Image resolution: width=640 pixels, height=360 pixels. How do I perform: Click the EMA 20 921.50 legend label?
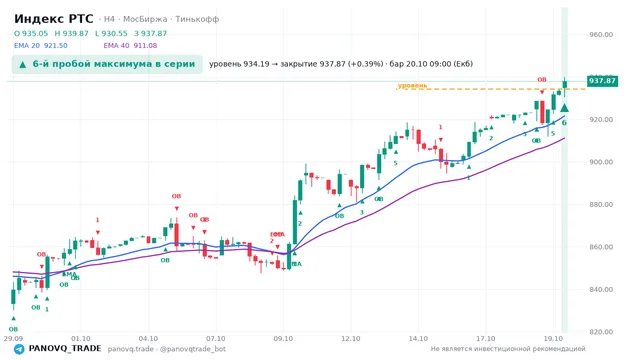(40, 46)
